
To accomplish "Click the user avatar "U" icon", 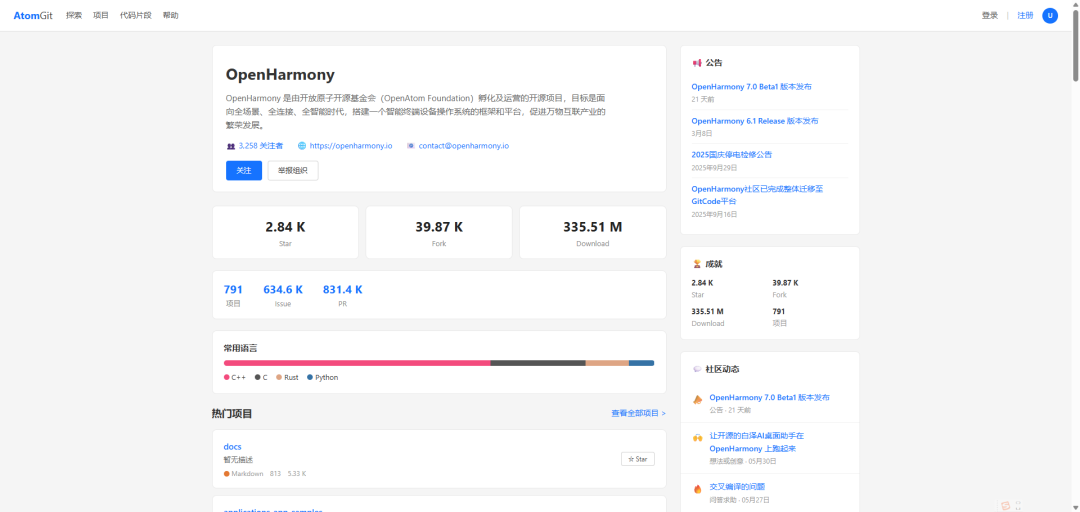I will tap(1050, 15).
